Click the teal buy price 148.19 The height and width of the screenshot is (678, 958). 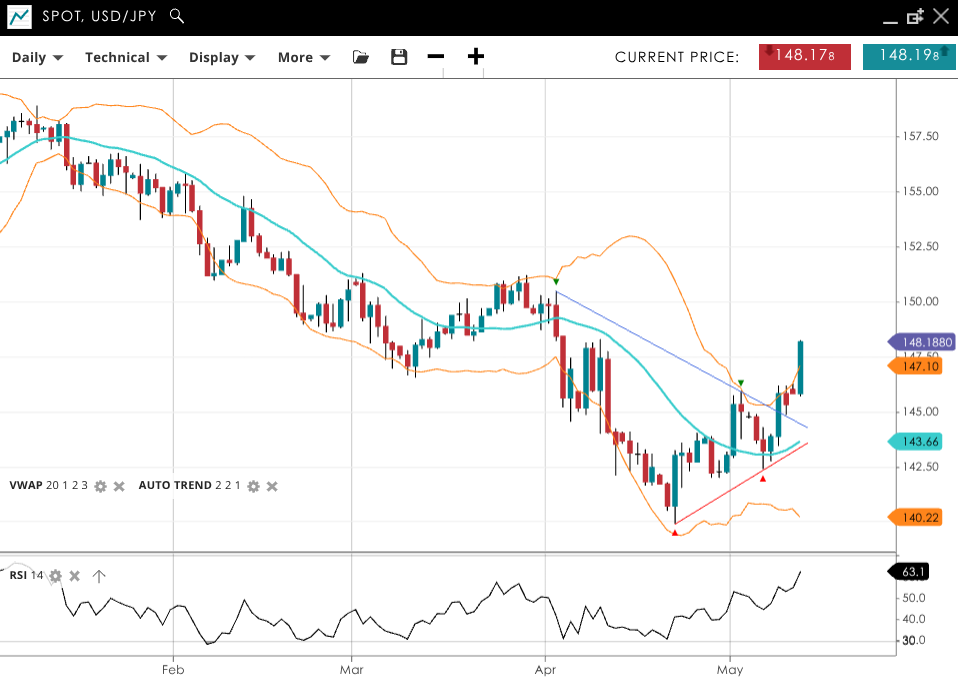point(908,56)
